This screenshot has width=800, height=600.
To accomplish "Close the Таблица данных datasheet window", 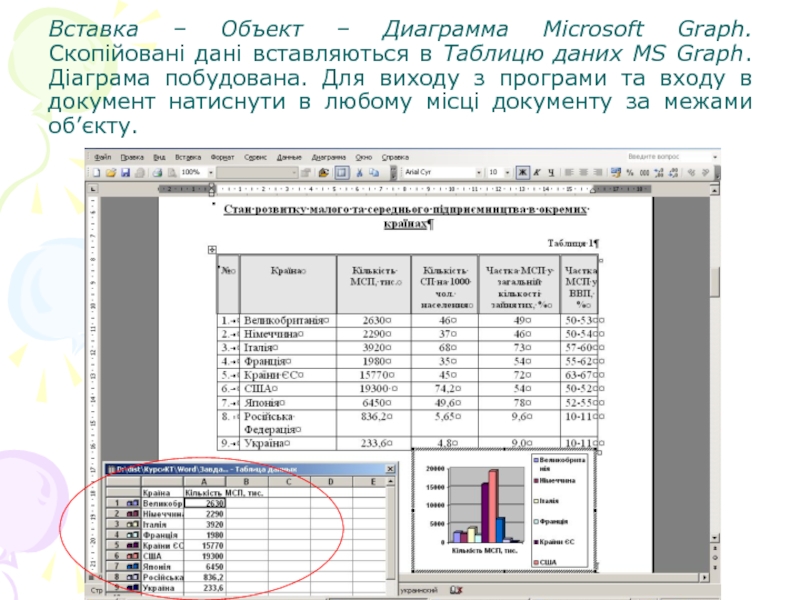I will click(390, 469).
